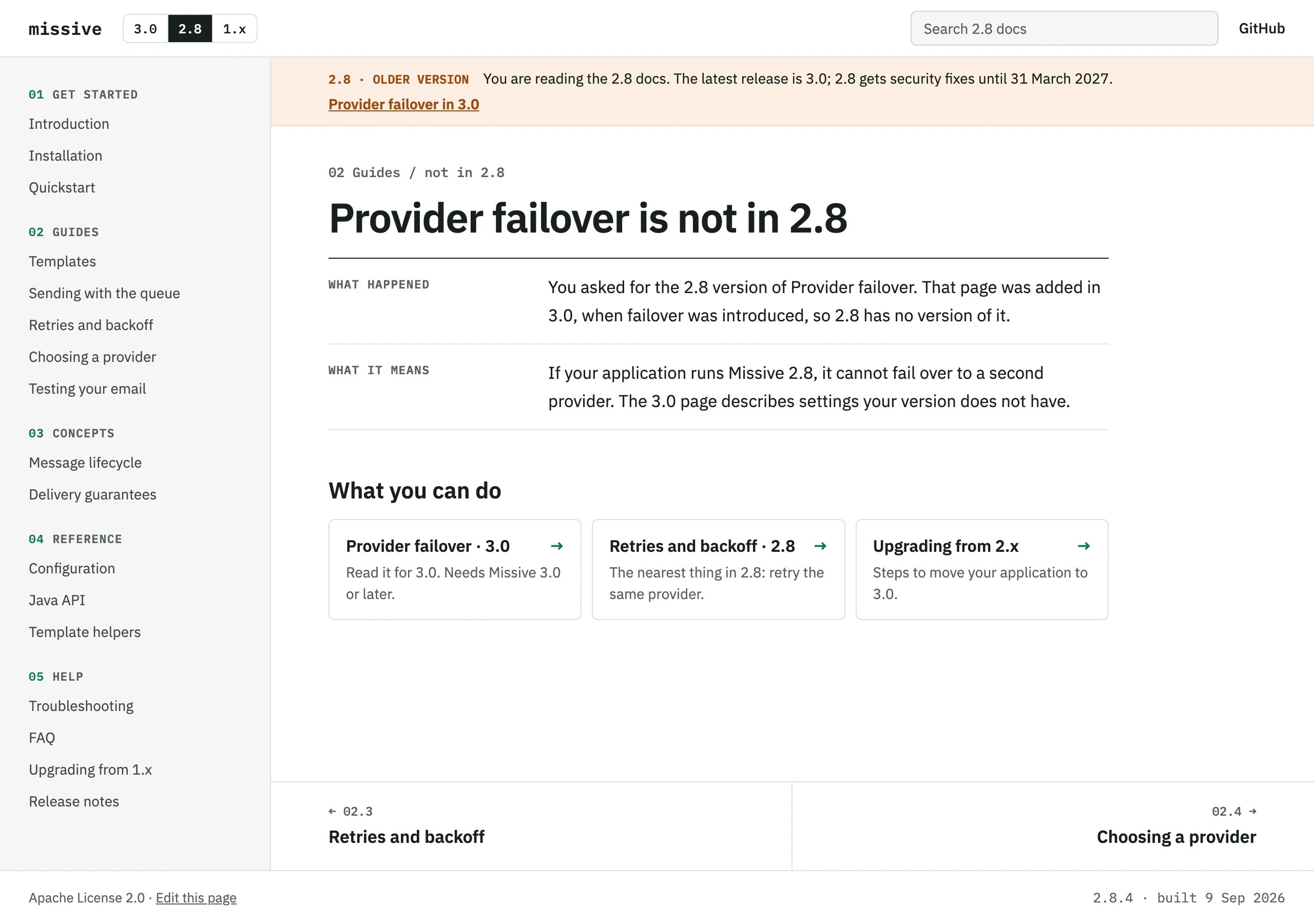Follow the Provider failover in 3.0 banner link

pyautogui.click(x=403, y=104)
